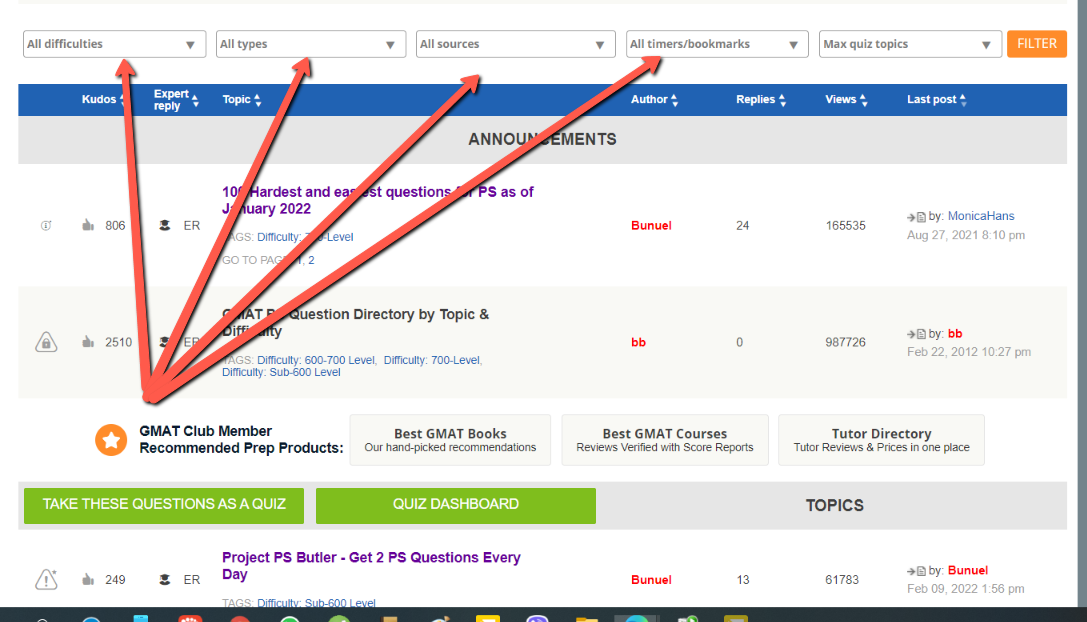Expand the All timers/bookmarks dropdown
The image size is (1087, 622).
tap(717, 44)
